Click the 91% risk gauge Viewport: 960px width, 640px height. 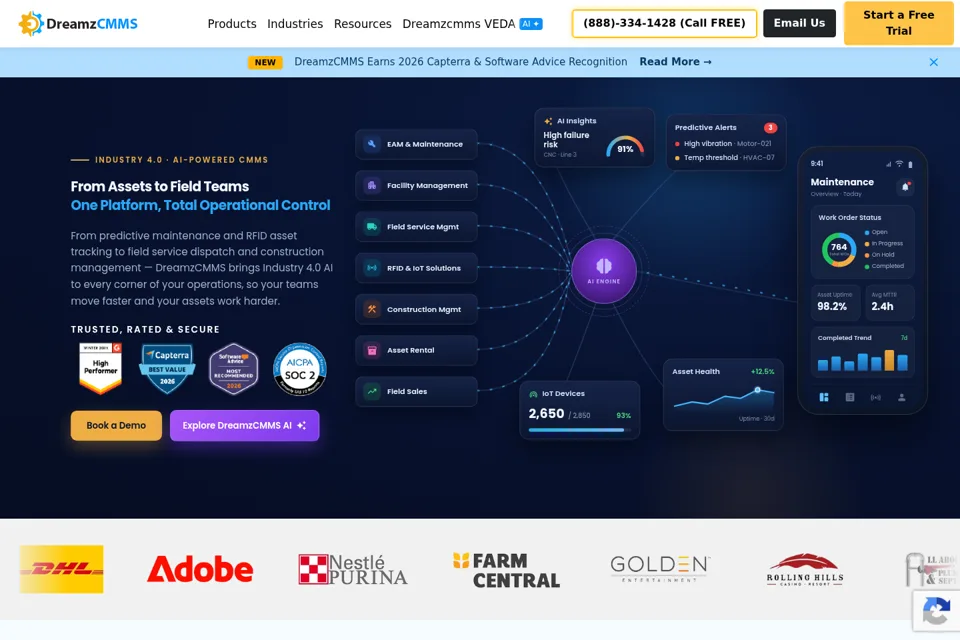pyautogui.click(x=625, y=147)
